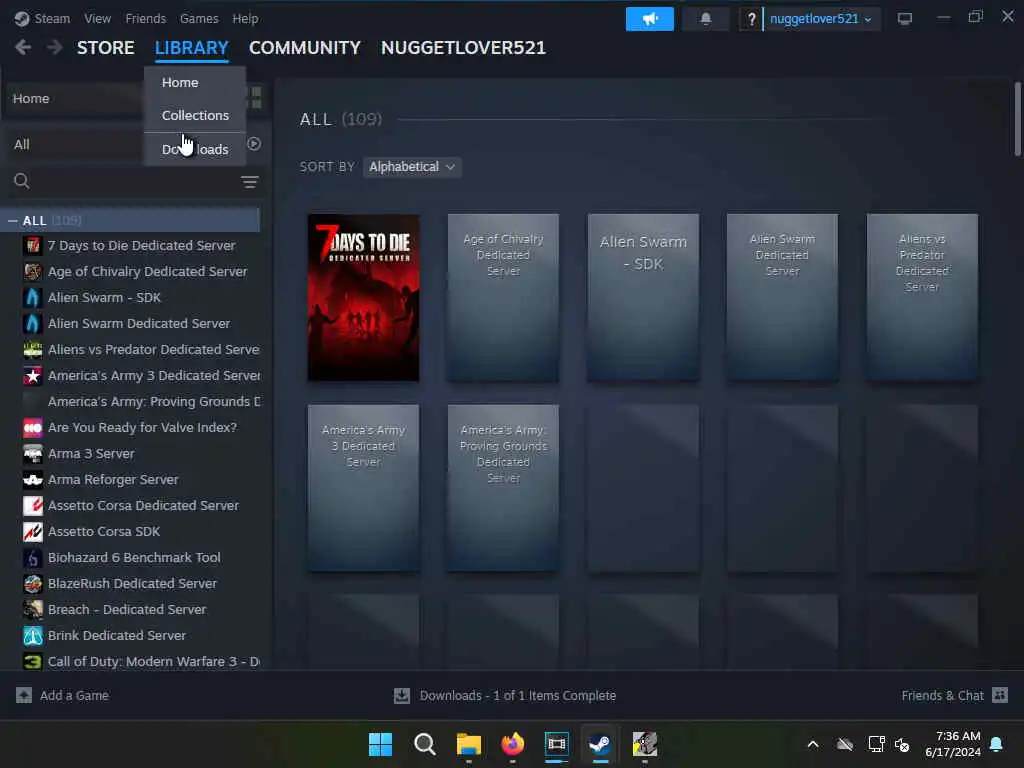The image size is (1024, 768).
Task: Open the help question mark
Action: tap(751, 19)
